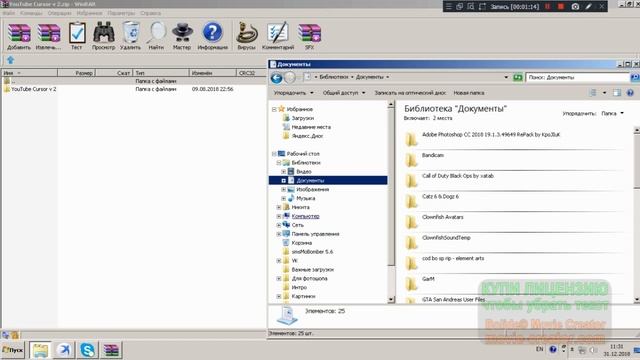Sort WinRAR list by Размер column header
Viewport: 640px width, 360px height.
coord(76,73)
